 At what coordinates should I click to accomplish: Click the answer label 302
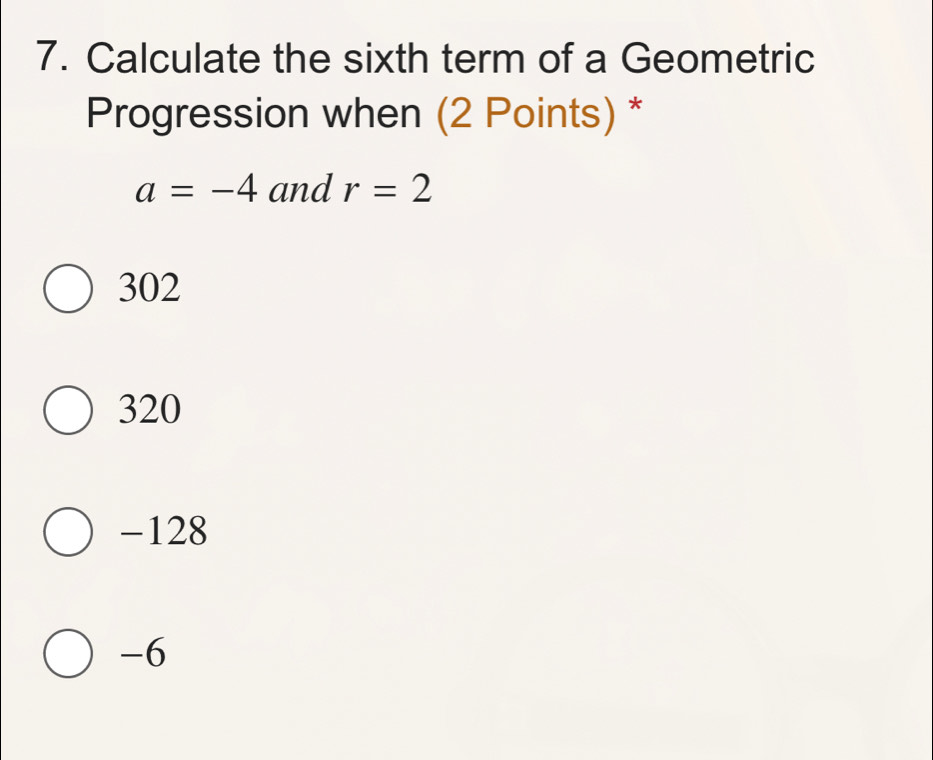click(148, 289)
